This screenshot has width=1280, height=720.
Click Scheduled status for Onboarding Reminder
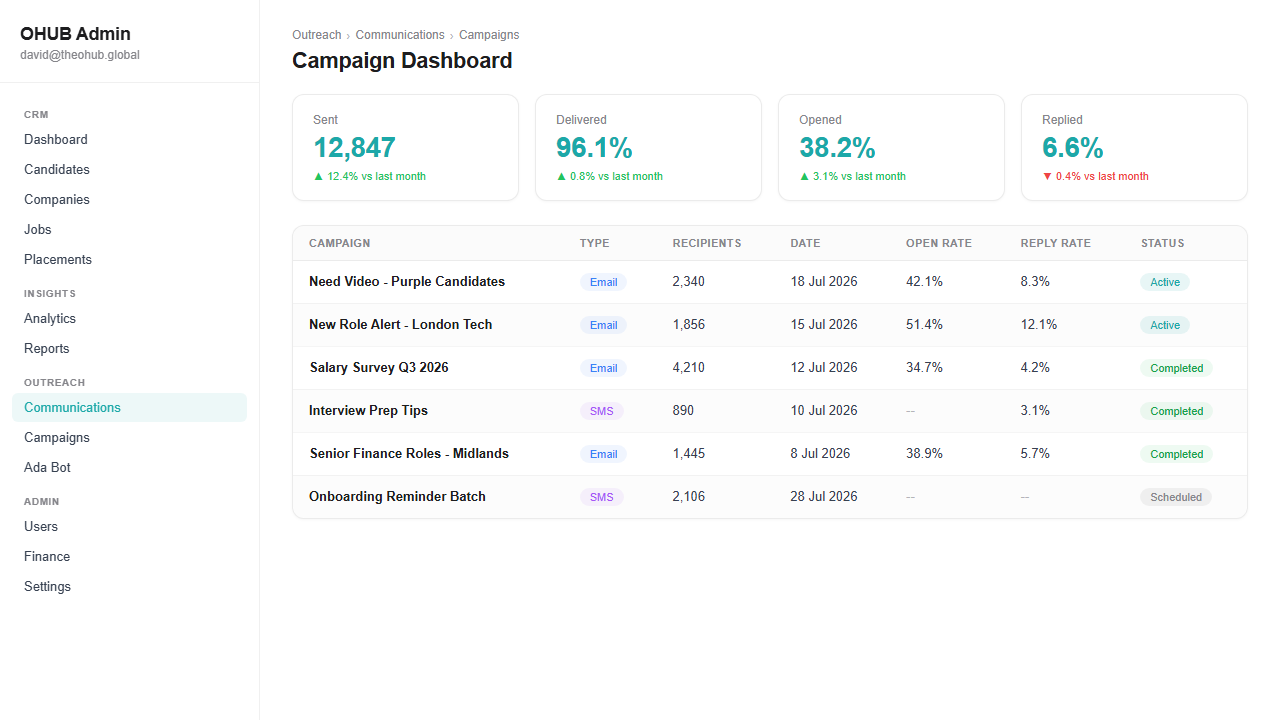(1176, 497)
